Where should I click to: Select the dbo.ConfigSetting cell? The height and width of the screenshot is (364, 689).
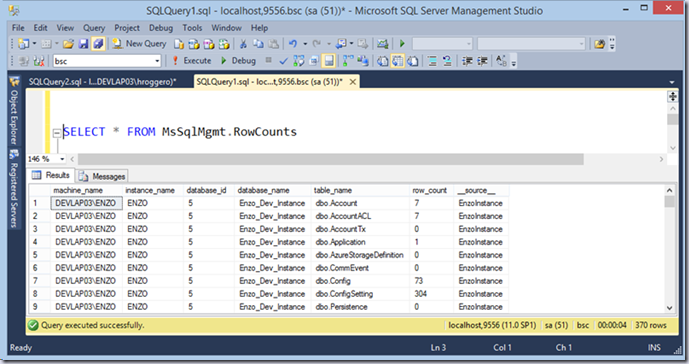[360, 294]
